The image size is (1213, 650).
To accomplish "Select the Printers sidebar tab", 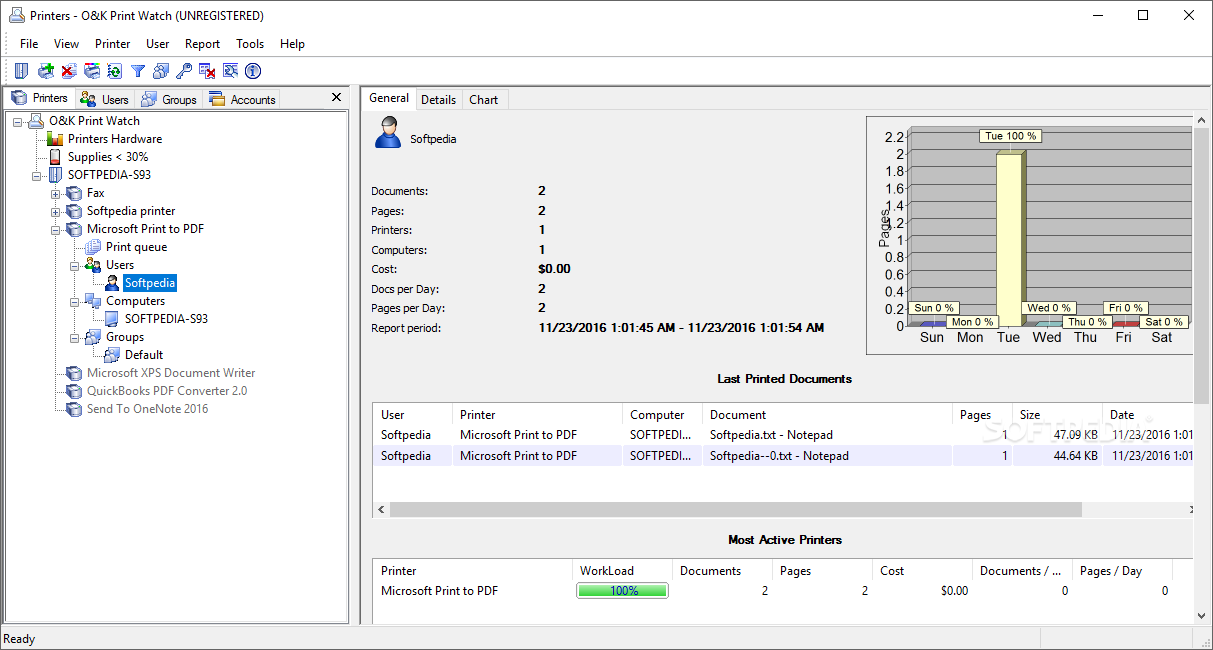I will [40, 98].
